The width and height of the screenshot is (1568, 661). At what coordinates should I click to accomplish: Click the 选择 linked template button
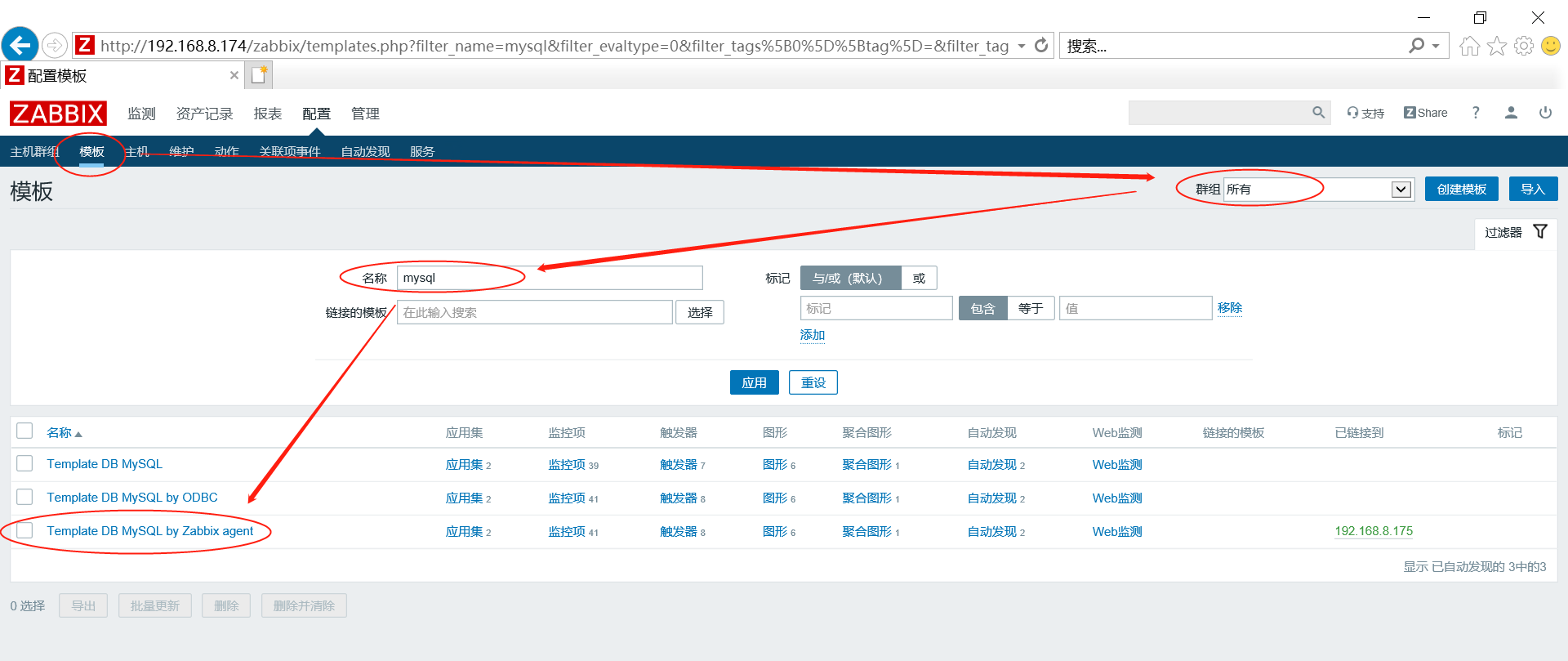(x=700, y=312)
